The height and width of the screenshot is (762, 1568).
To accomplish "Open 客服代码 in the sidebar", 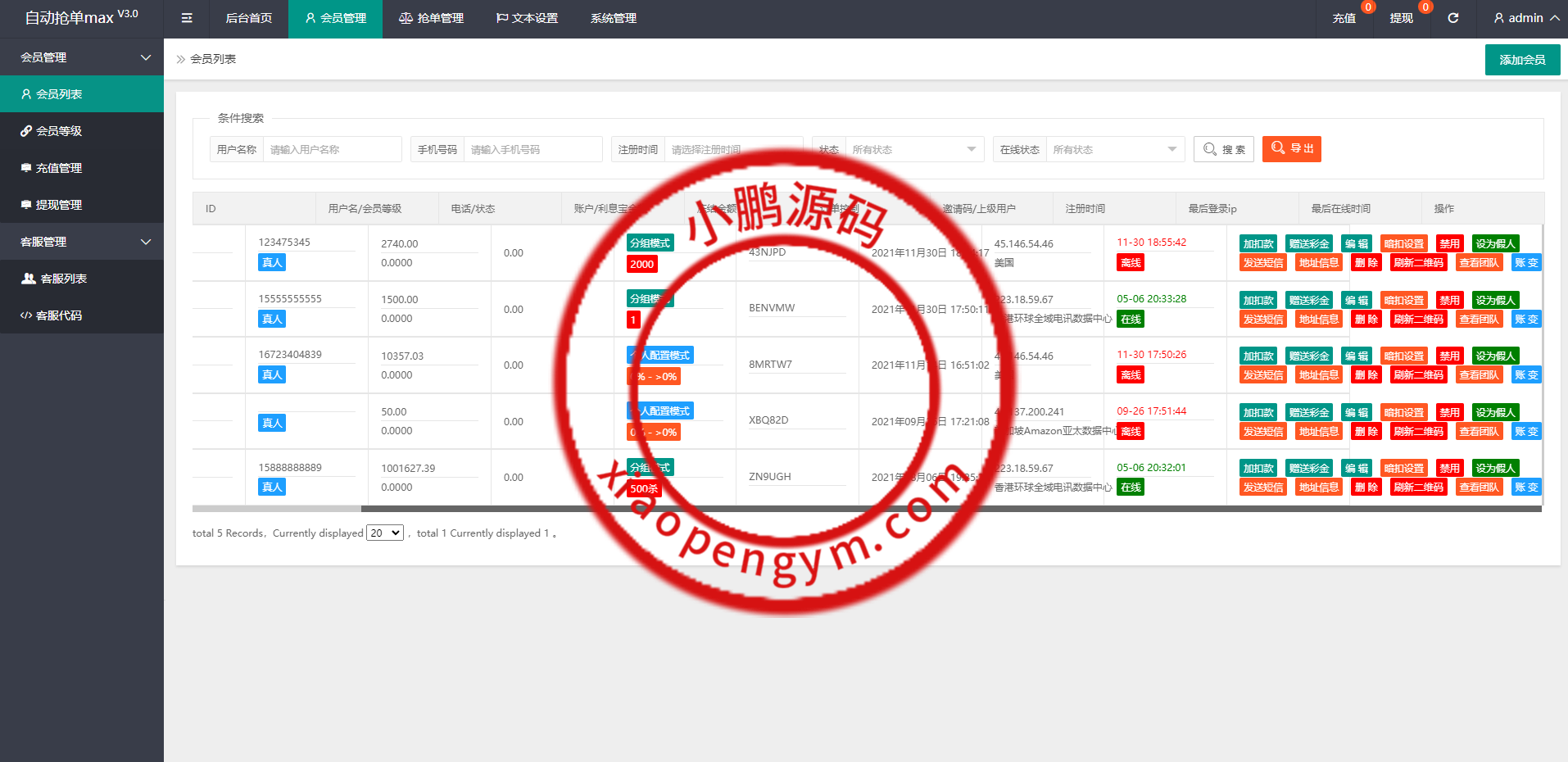I will 58,315.
